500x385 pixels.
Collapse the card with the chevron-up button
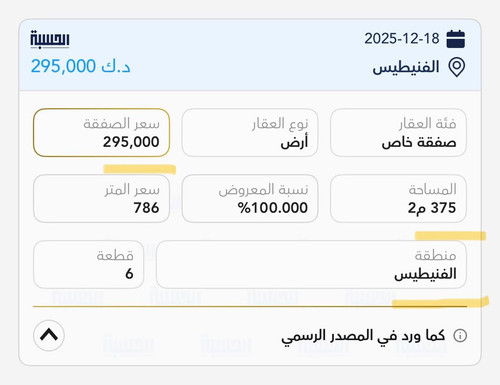point(49,335)
